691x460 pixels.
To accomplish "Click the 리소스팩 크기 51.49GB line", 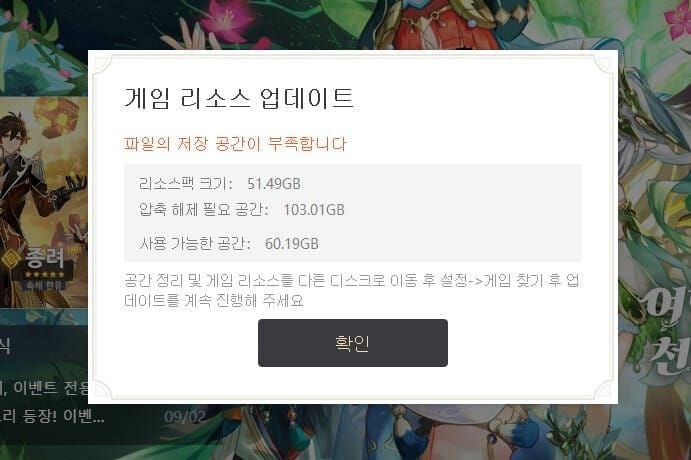I will click(219, 183).
